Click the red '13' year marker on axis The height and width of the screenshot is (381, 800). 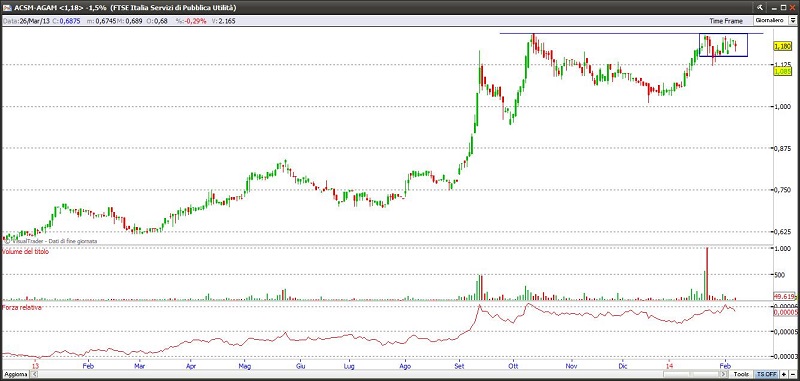pos(35,366)
